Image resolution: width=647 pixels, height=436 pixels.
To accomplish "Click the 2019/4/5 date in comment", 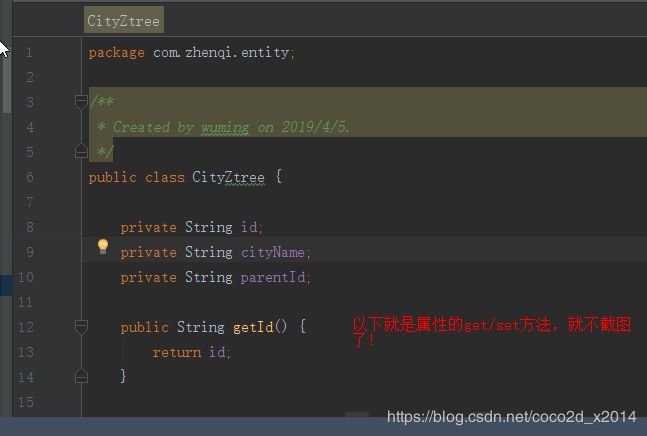I will coord(314,127).
